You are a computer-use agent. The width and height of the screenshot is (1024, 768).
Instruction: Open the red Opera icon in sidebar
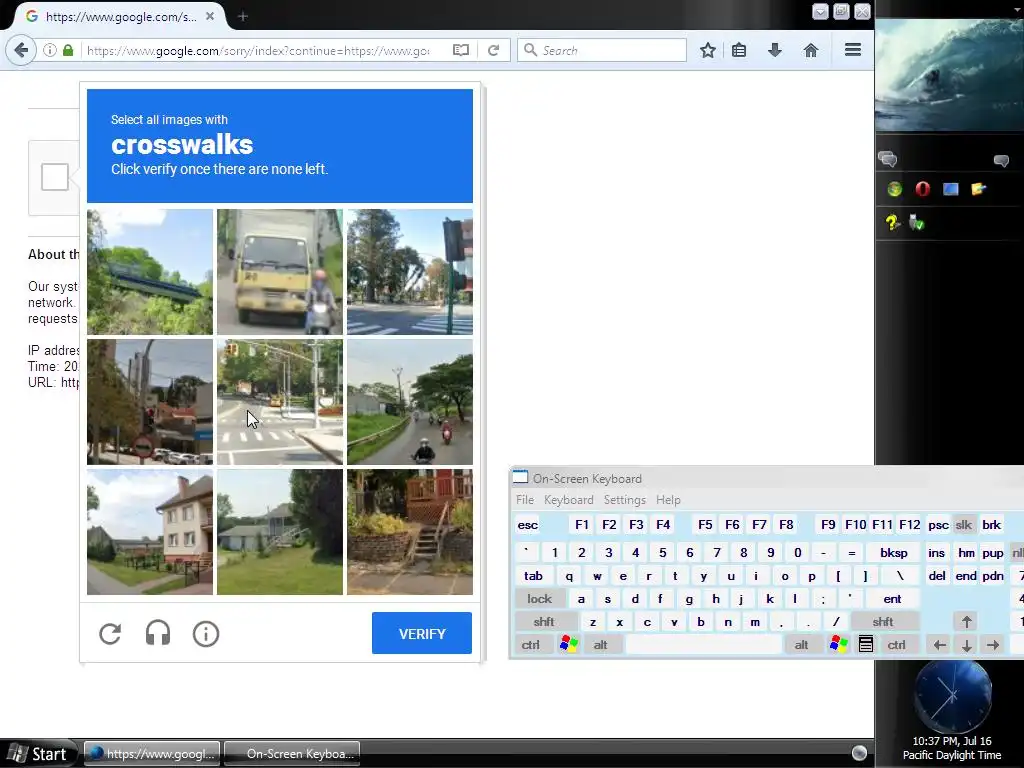tap(923, 189)
